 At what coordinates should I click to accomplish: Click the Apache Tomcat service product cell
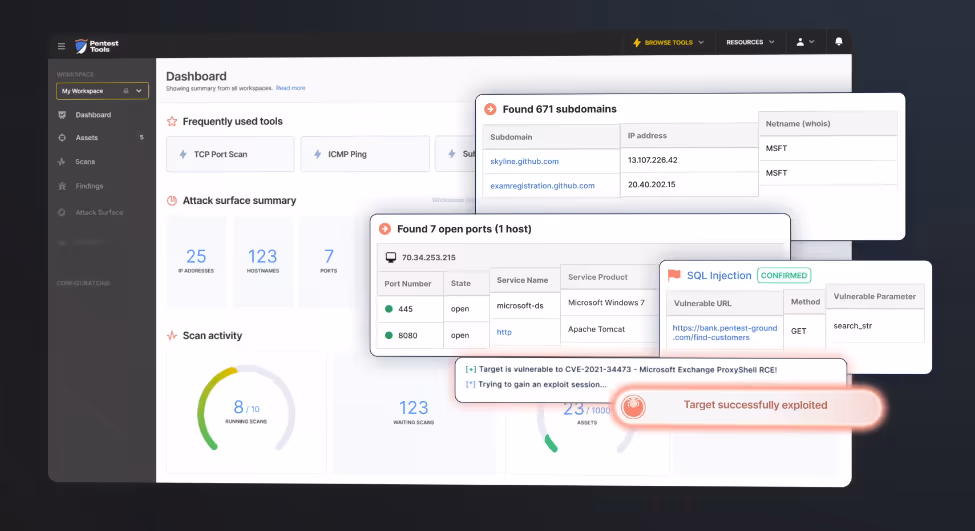[x=610, y=329]
